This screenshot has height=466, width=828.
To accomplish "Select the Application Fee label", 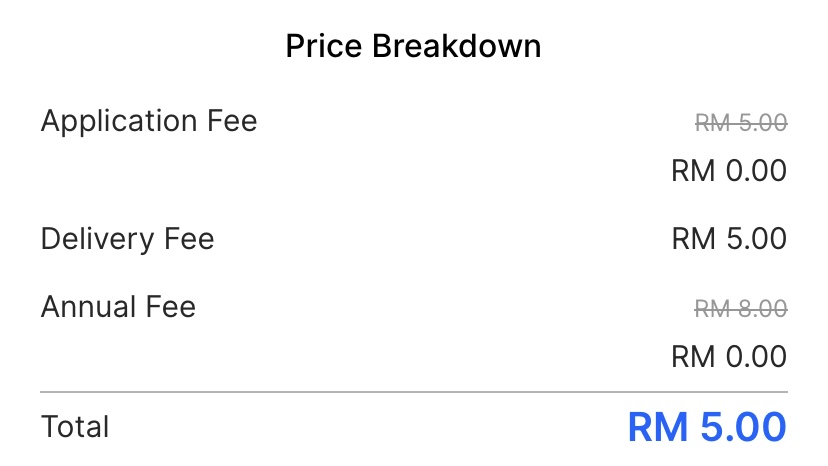I will click(x=149, y=122).
